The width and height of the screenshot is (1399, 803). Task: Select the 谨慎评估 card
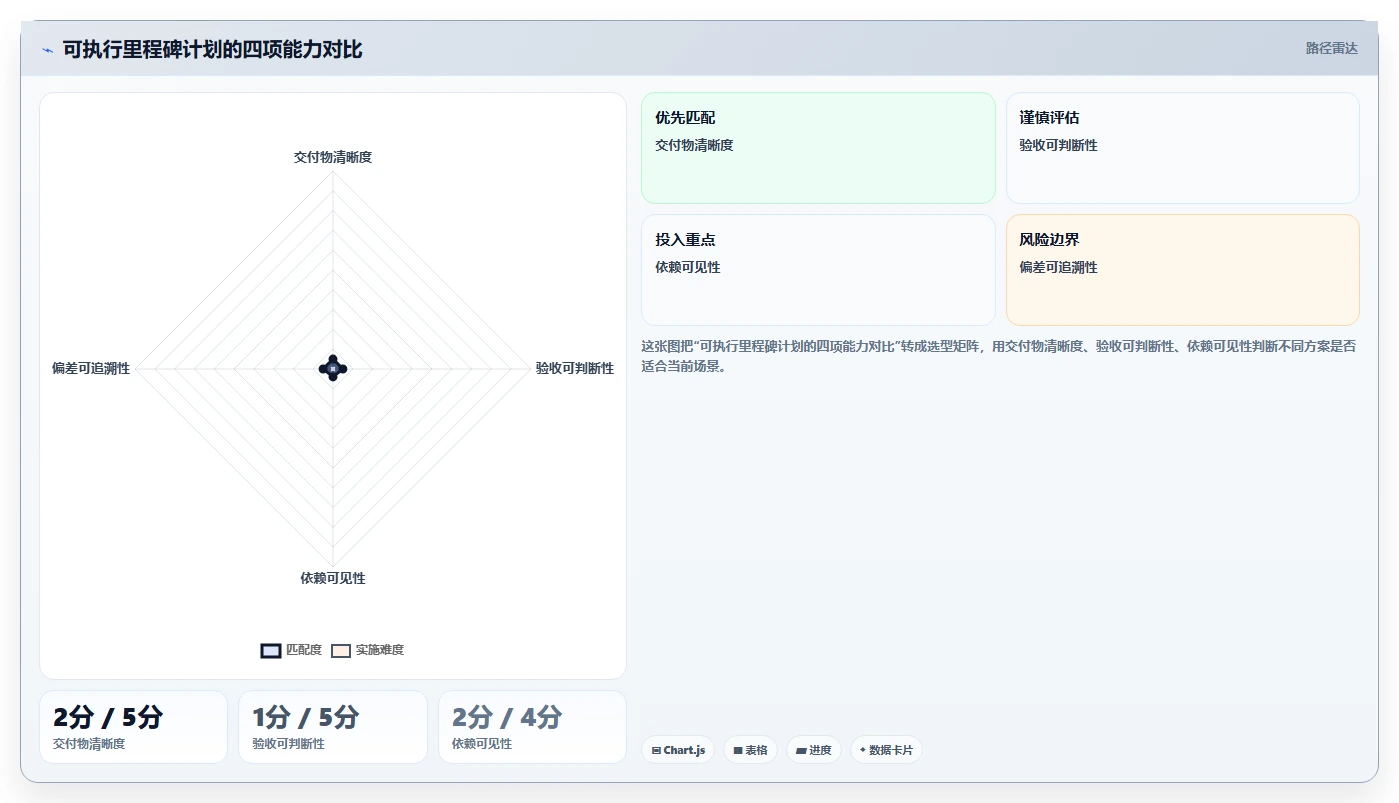click(1183, 148)
